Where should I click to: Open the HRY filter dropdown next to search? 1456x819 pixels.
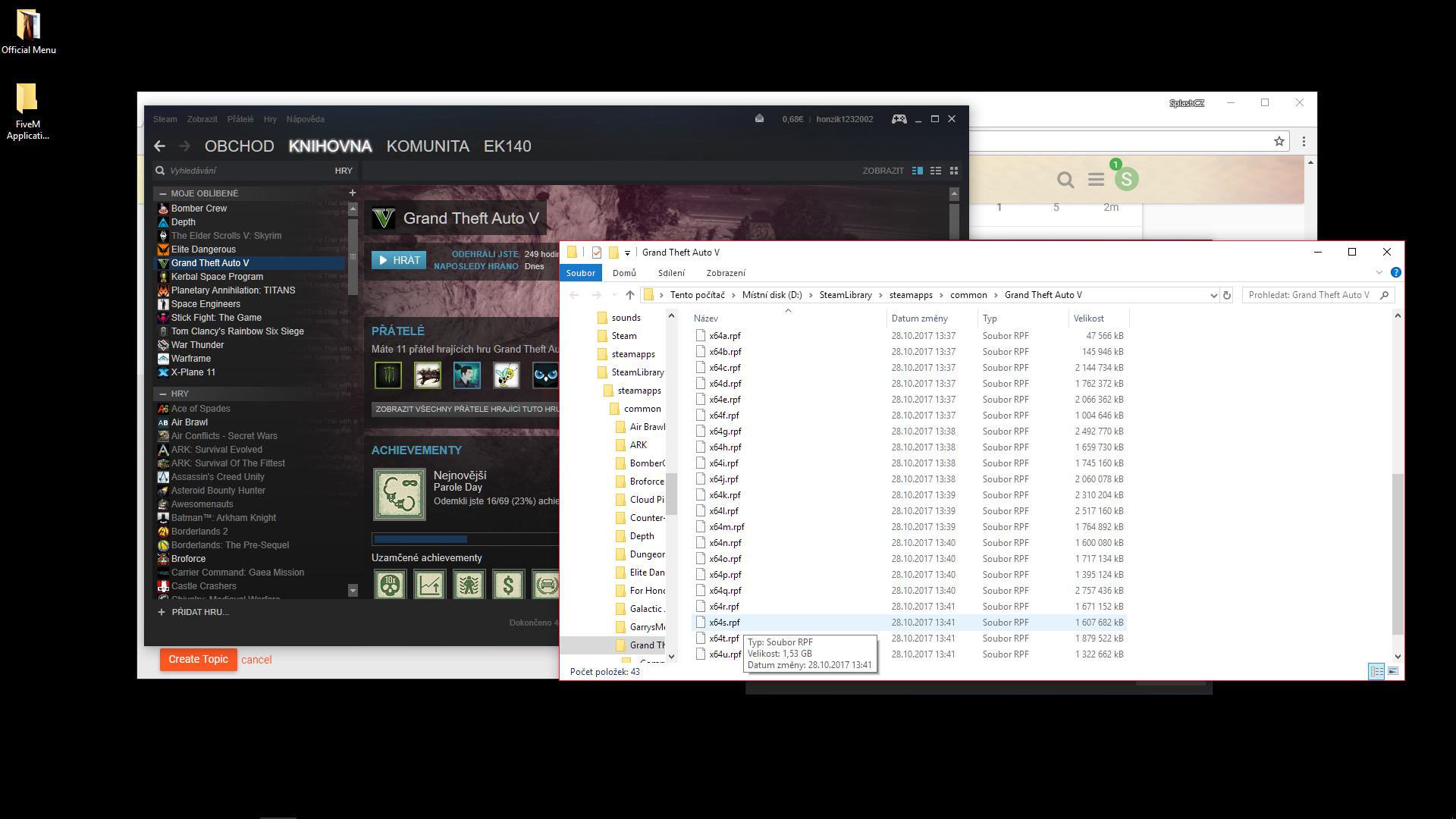(x=344, y=171)
